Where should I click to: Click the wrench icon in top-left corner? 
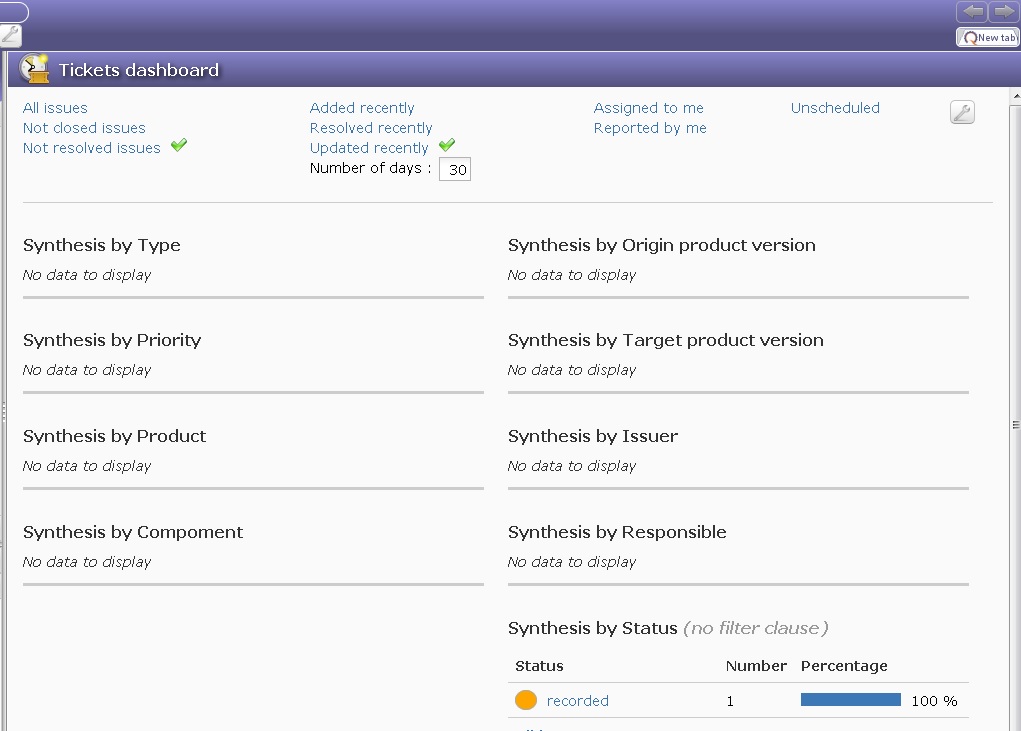(x=10, y=35)
